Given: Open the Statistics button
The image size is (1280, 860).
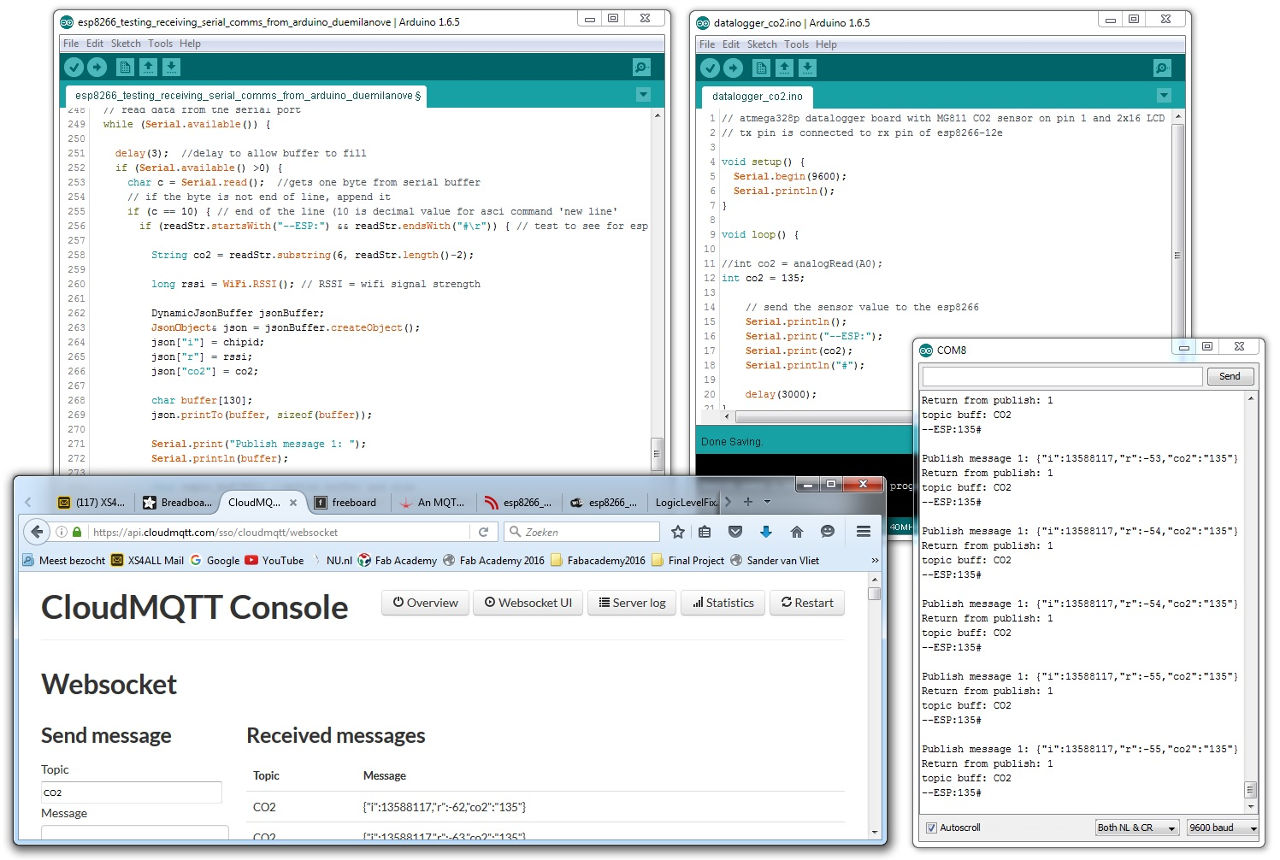Looking at the screenshot, I should pos(723,603).
